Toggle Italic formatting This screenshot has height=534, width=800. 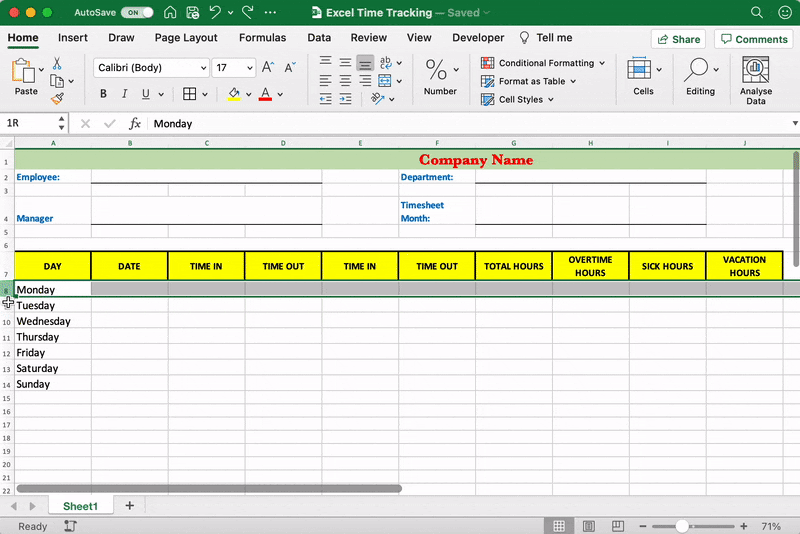pos(125,94)
